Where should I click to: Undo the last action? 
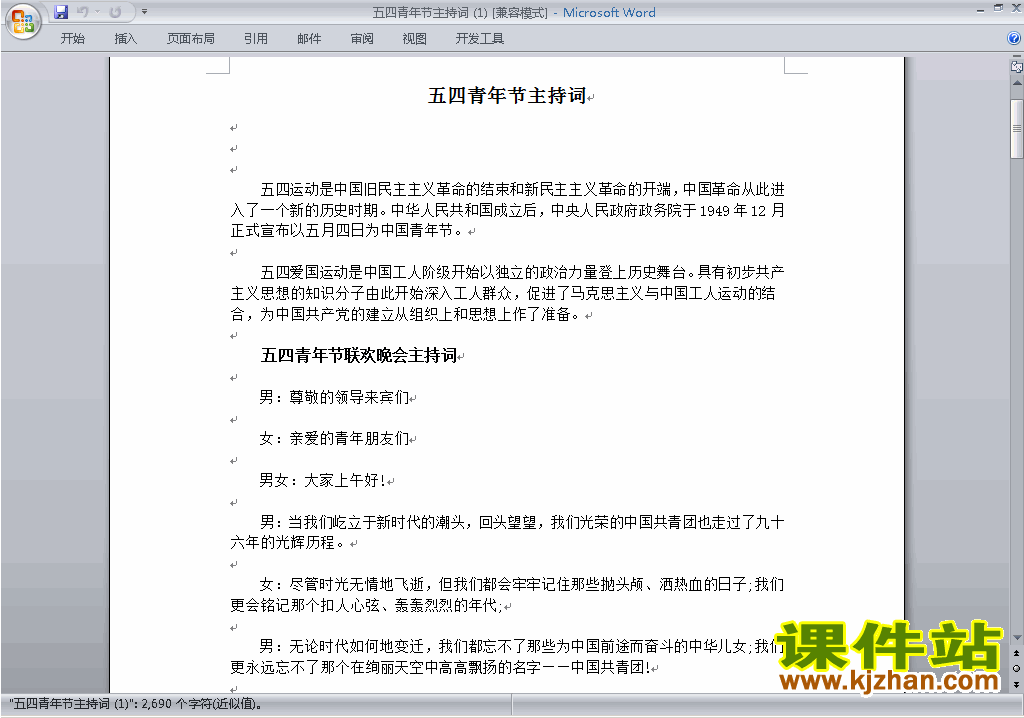82,12
